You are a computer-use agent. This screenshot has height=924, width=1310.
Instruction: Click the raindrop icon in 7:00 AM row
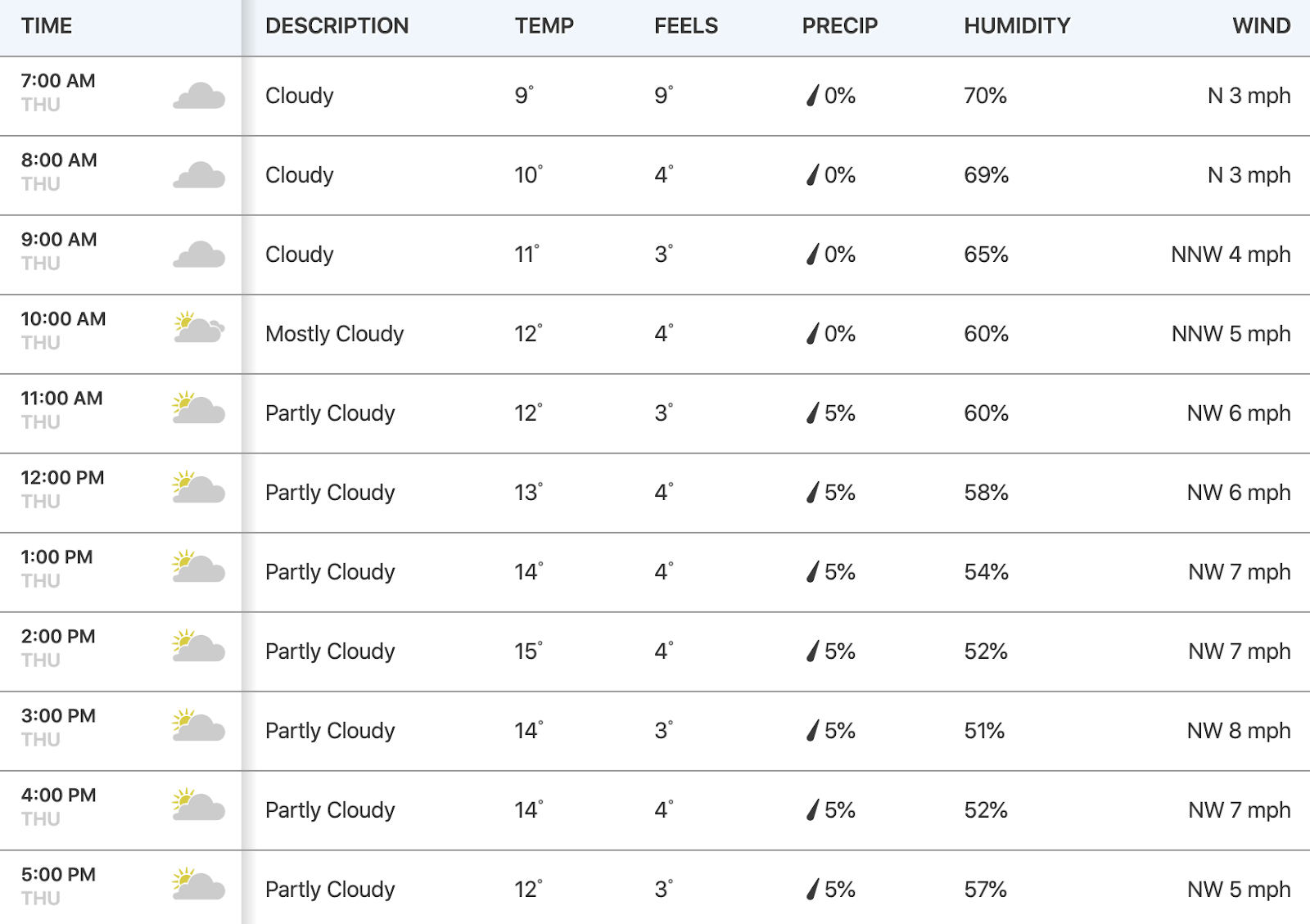(x=812, y=96)
